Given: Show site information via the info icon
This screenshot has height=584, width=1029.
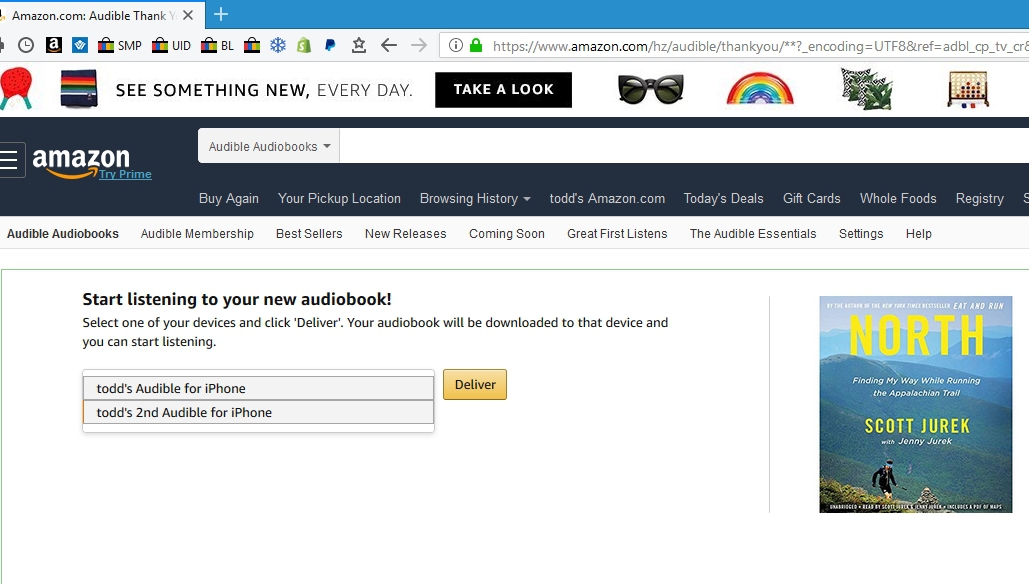Looking at the screenshot, I should [455, 45].
